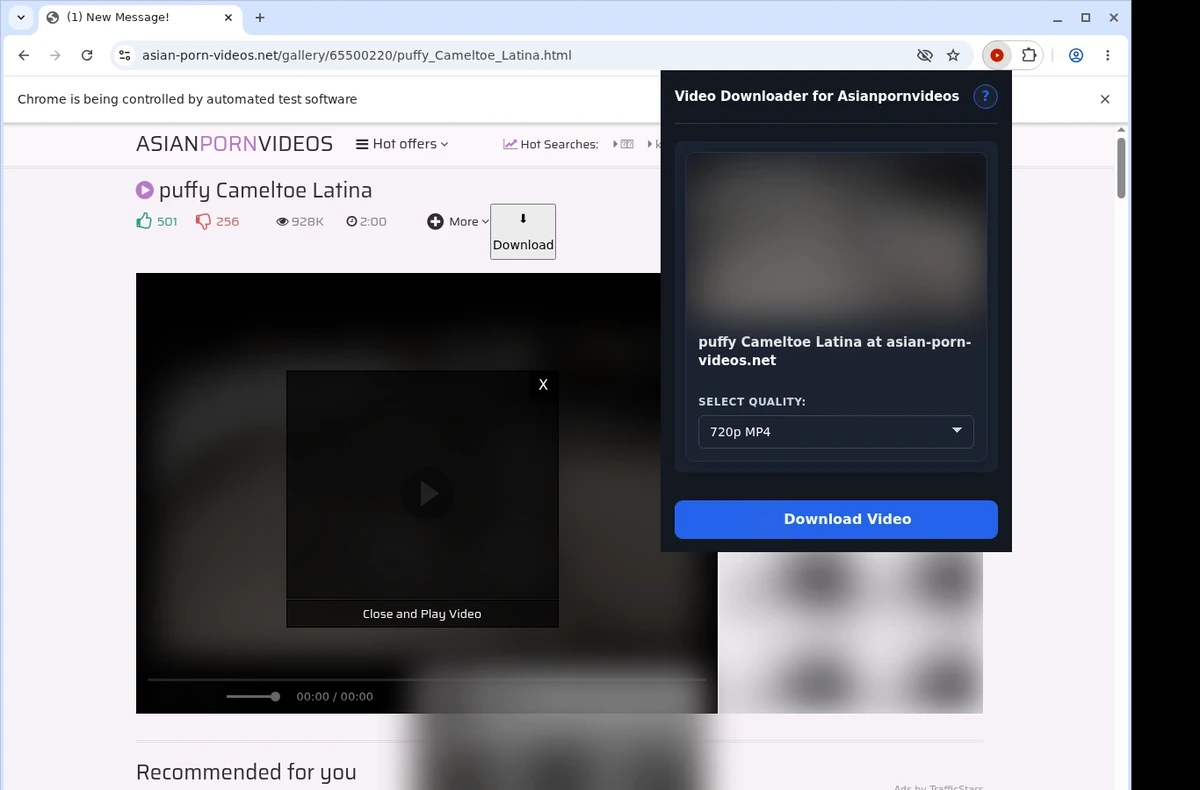
Task: Select the "(1) New Message!" tab
Action: [x=140, y=18]
